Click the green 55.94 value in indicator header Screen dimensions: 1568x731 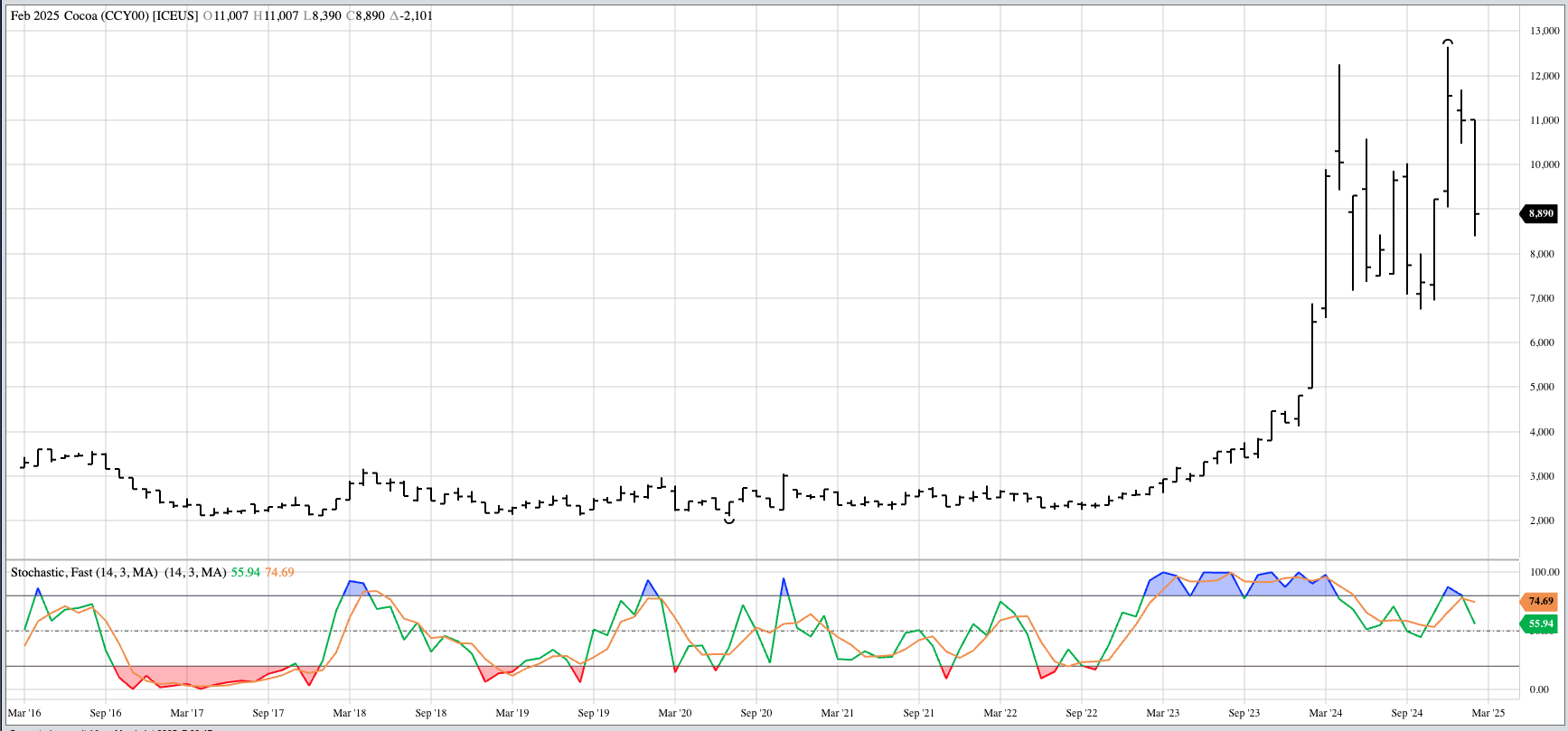tap(245, 572)
